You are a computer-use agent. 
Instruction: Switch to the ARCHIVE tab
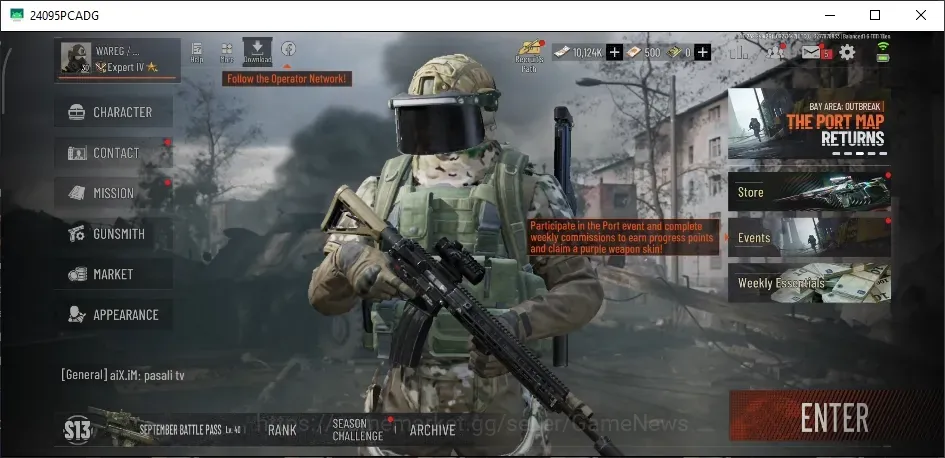[432, 430]
